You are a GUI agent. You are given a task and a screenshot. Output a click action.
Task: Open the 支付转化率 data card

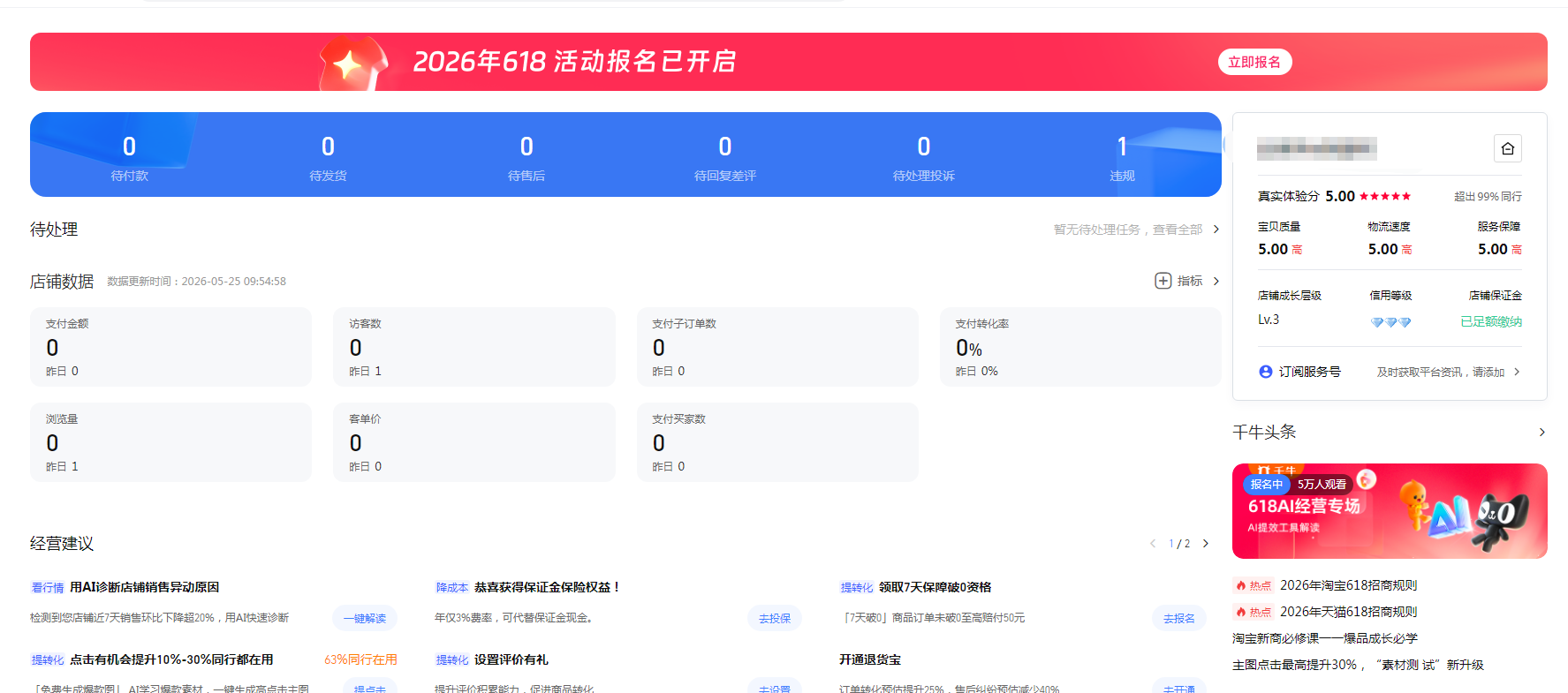1080,347
